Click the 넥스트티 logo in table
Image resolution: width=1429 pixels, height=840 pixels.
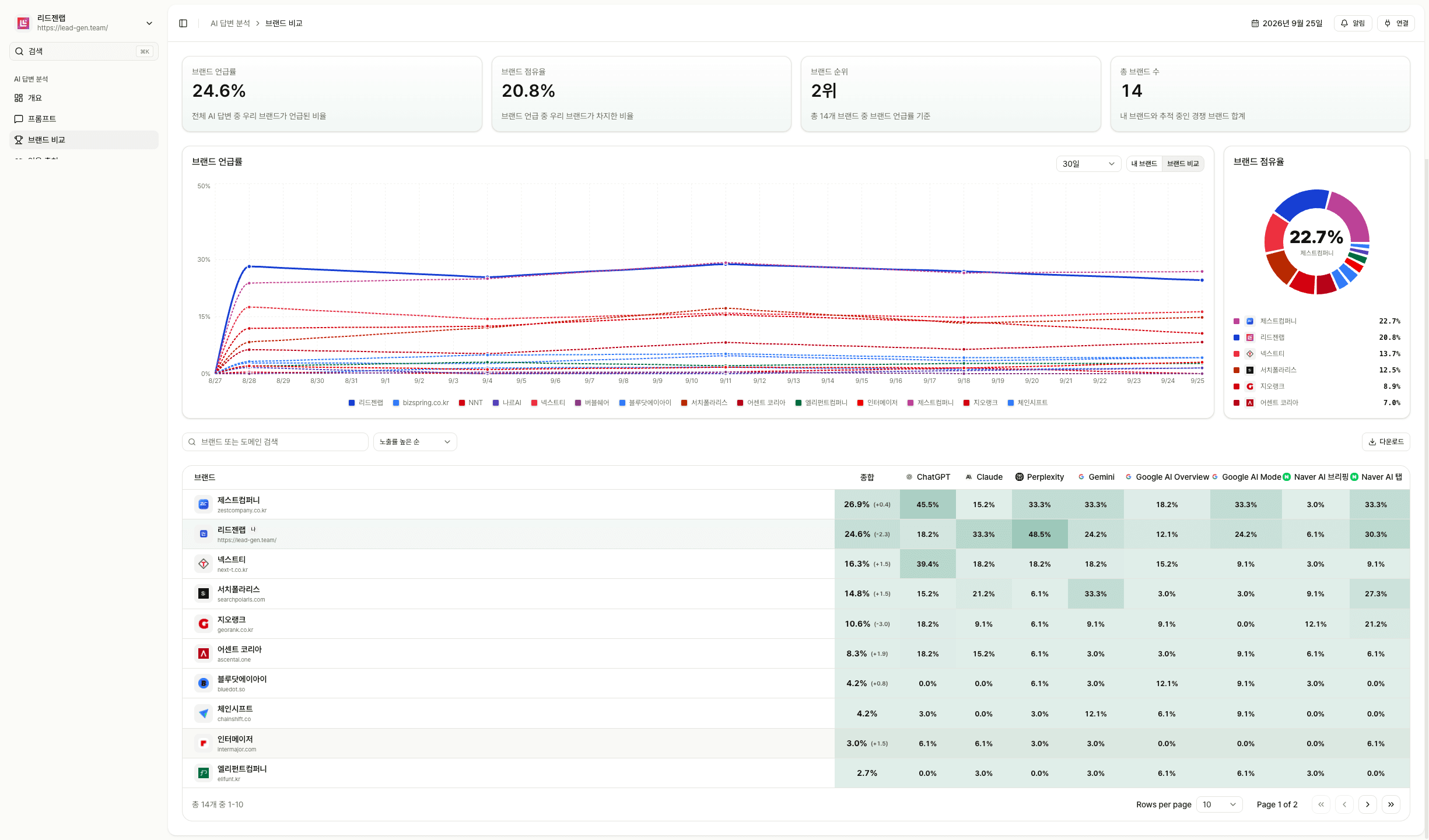pyautogui.click(x=204, y=564)
